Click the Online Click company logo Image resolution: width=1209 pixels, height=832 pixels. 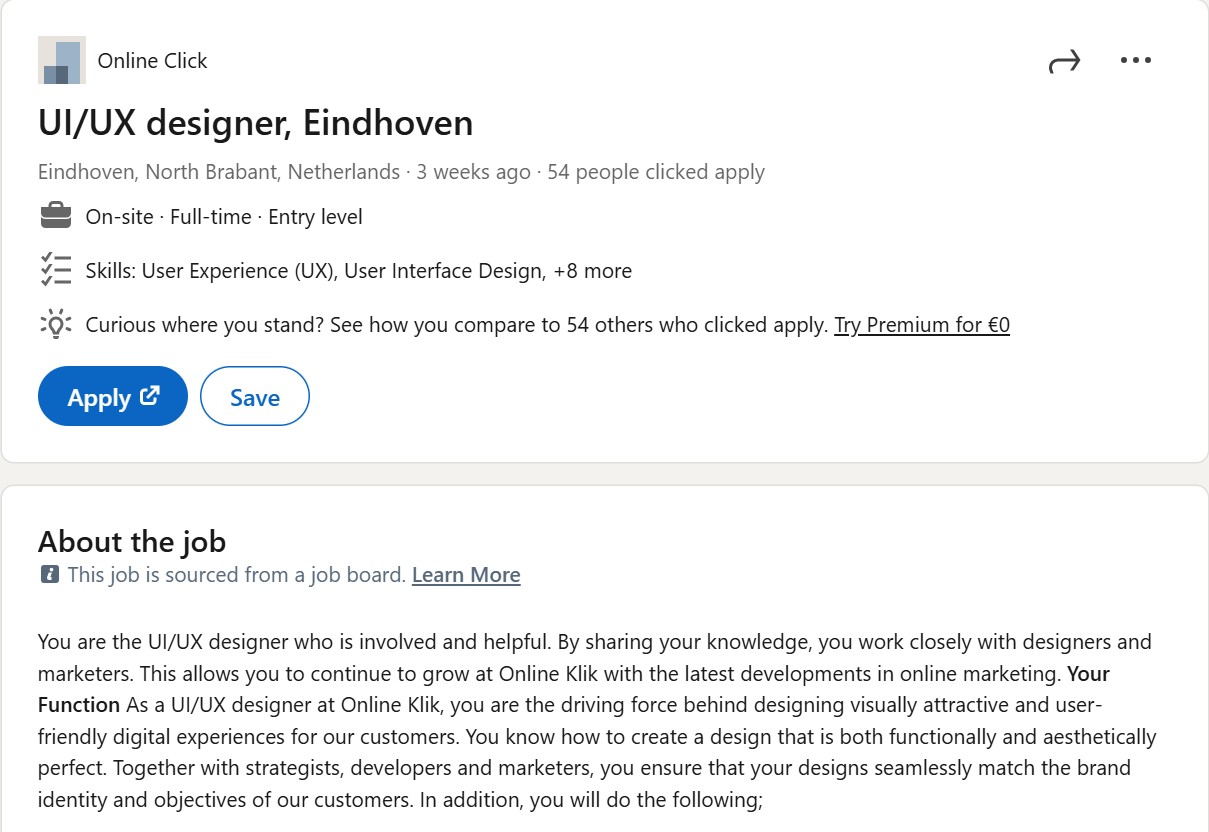click(x=61, y=61)
